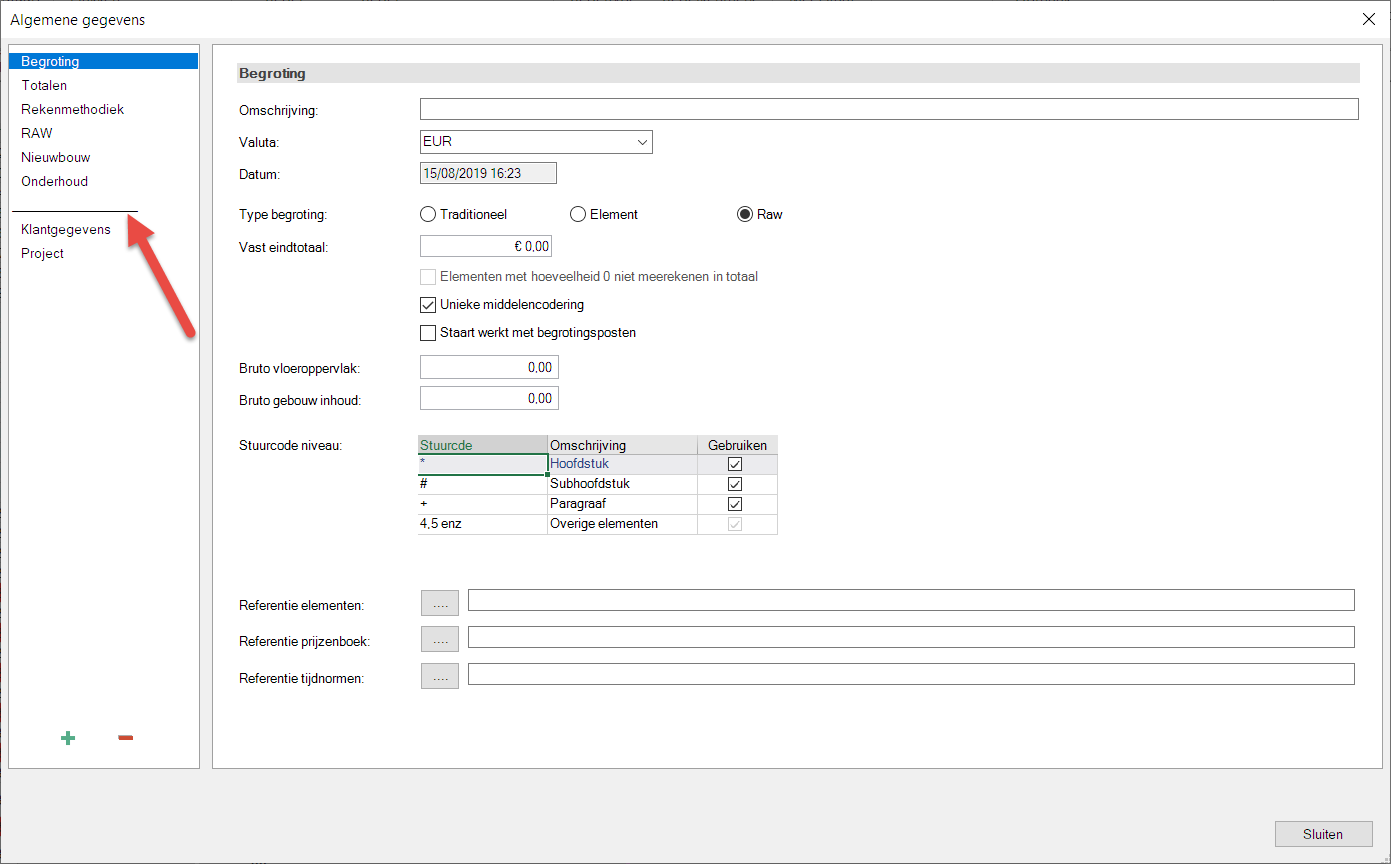Screen dimensions: 1391x864
Task: Select the Paragraaf table cell
Action: pos(622,504)
